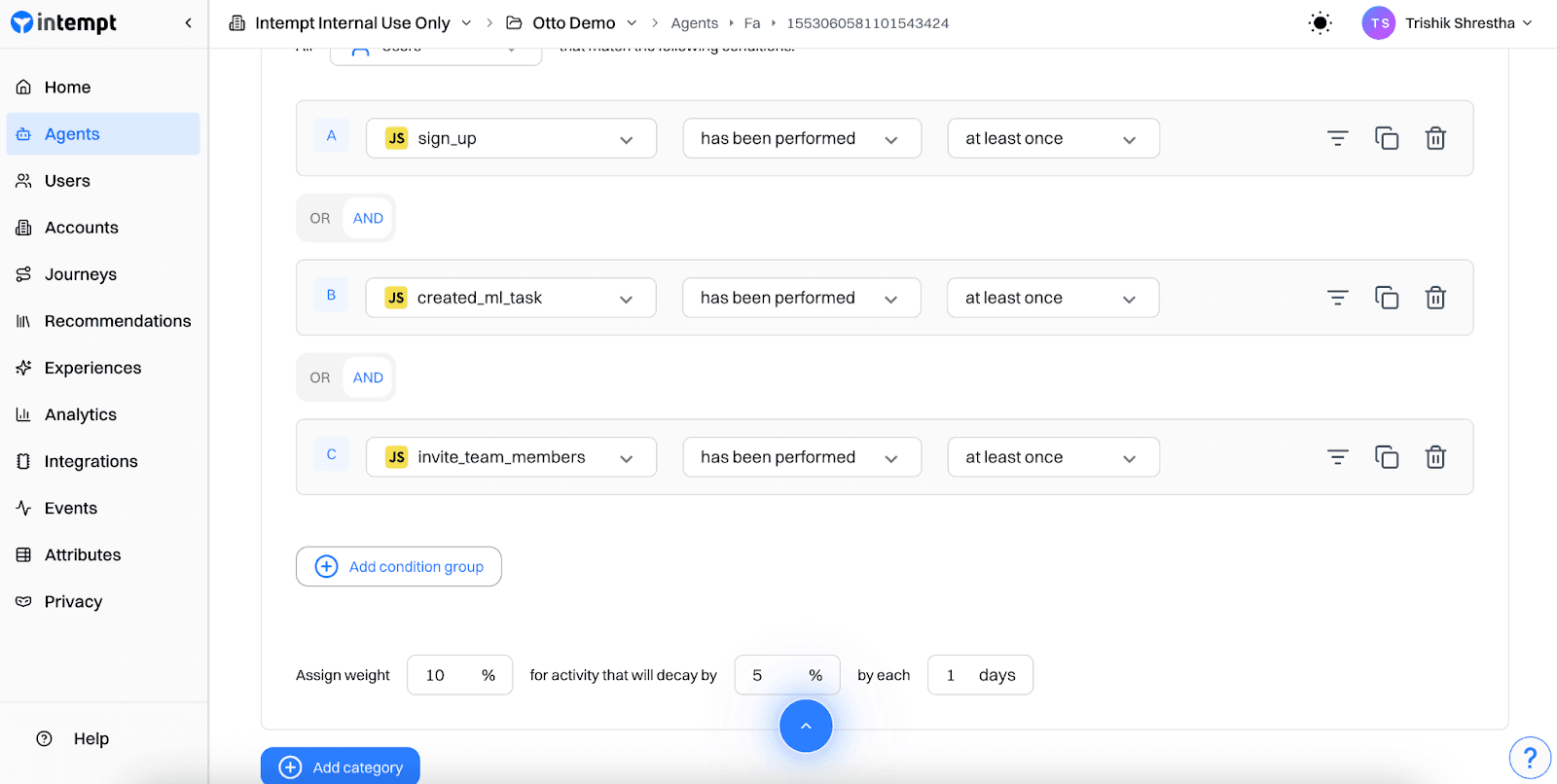Open the Analytics sidebar item
The image size is (1557, 784).
point(80,414)
